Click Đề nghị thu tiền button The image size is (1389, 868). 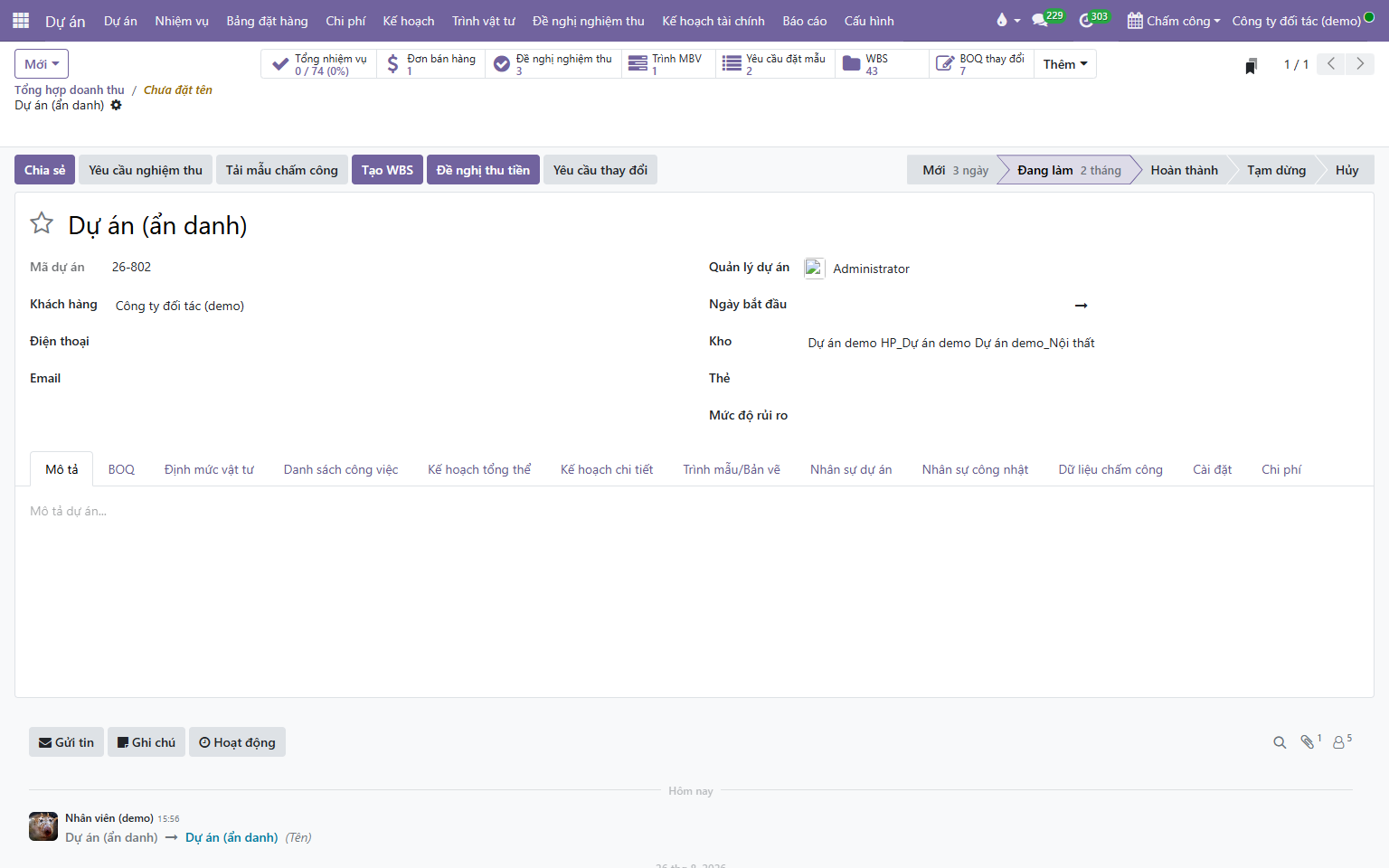click(483, 170)
